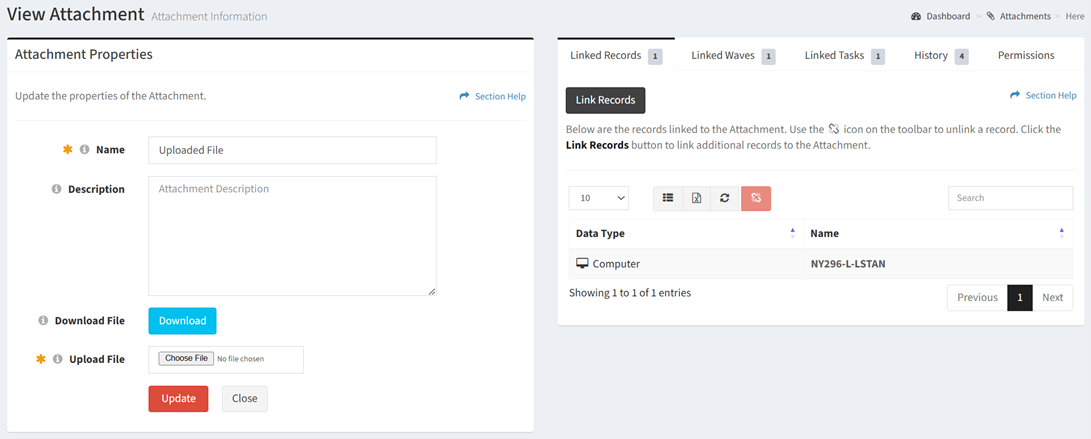This screenshot has width=1091, height=439.
Task: Open the Permissions tab
Action: point(1026,56)
